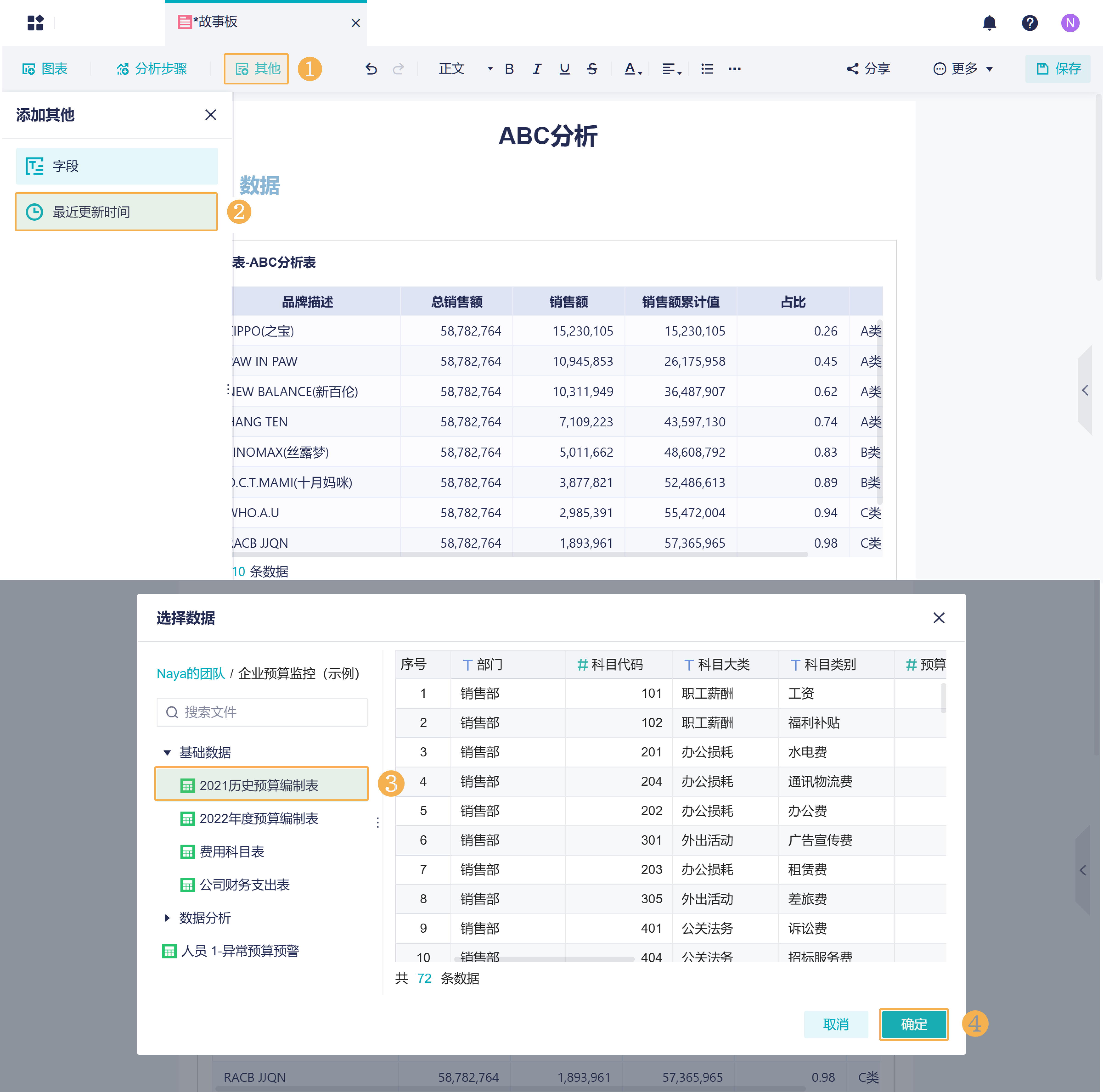
Task: Open the font color dropdown
Action: [x=633, y=69]
